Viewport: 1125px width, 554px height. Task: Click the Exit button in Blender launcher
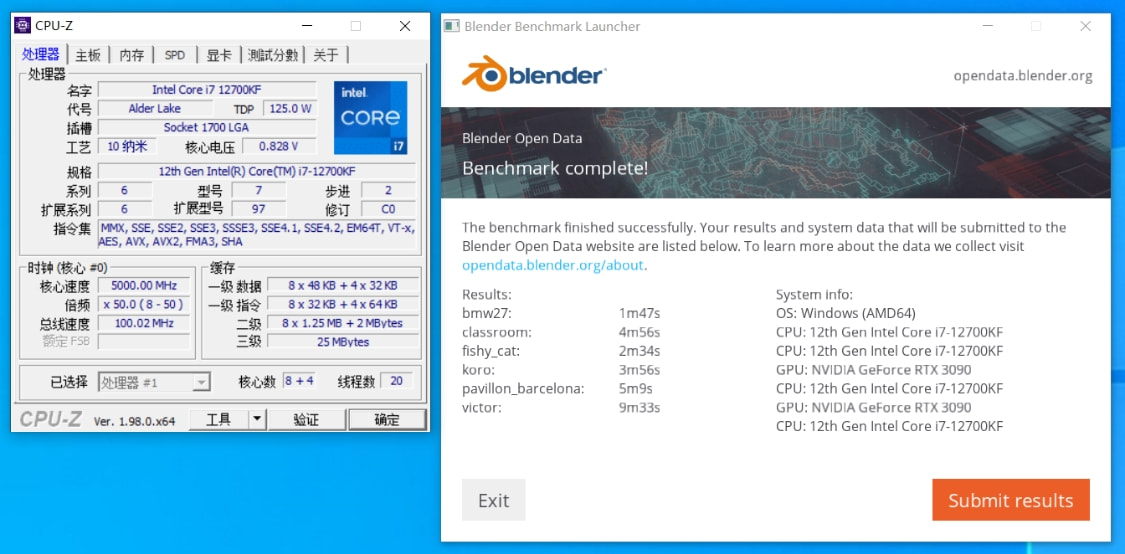pos(494,500)
